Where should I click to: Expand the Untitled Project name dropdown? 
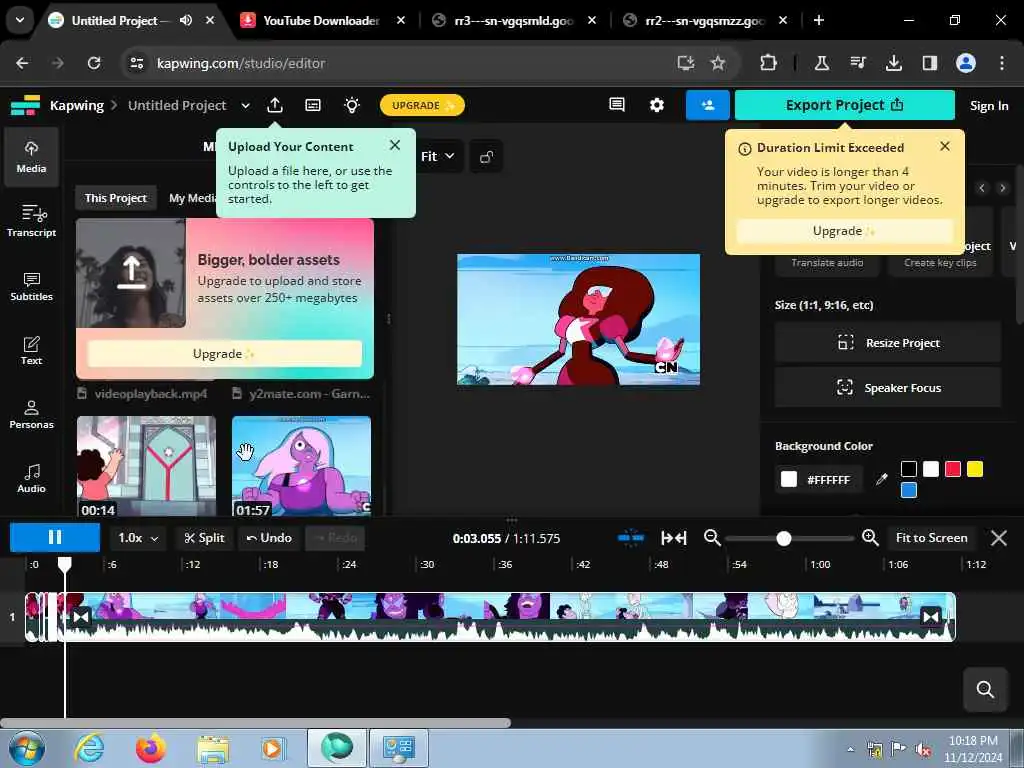(x=246, y=105)
